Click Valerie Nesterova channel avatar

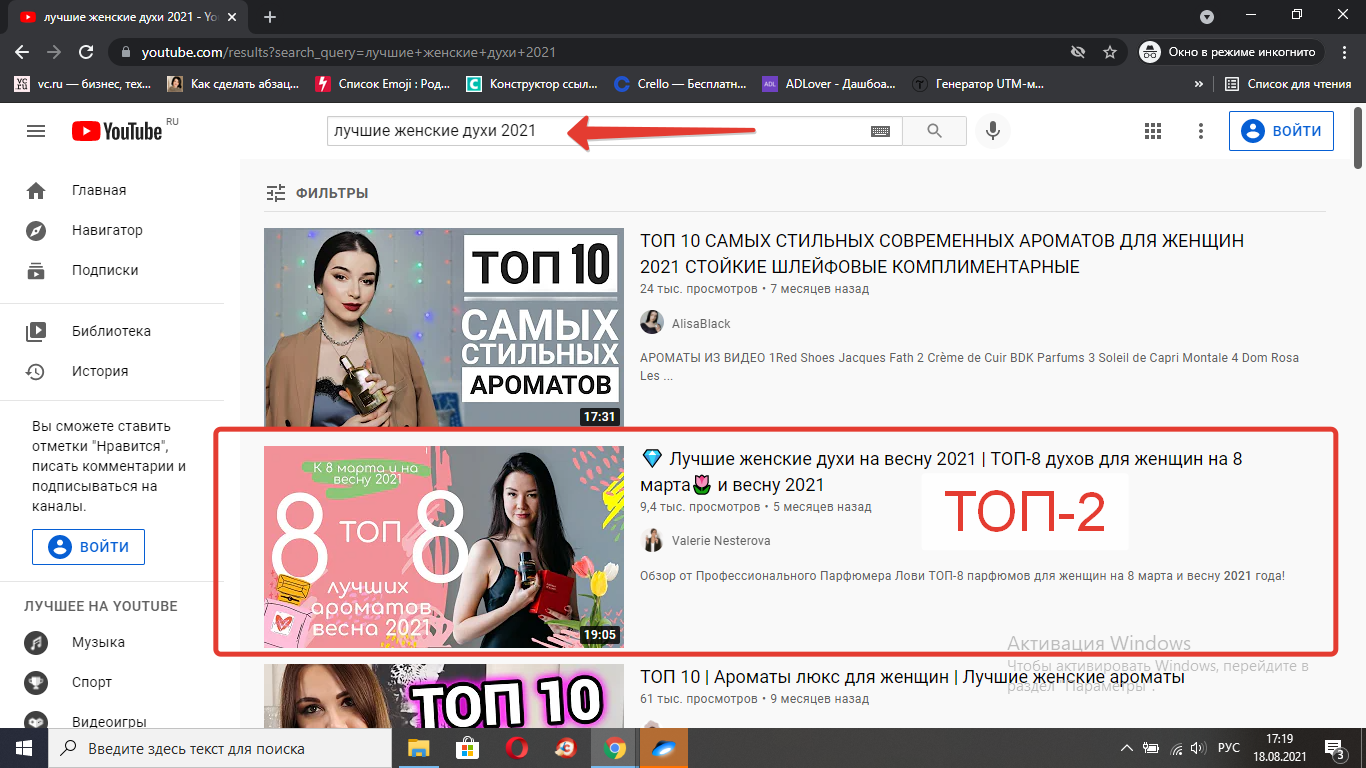(x=652, y=540)
